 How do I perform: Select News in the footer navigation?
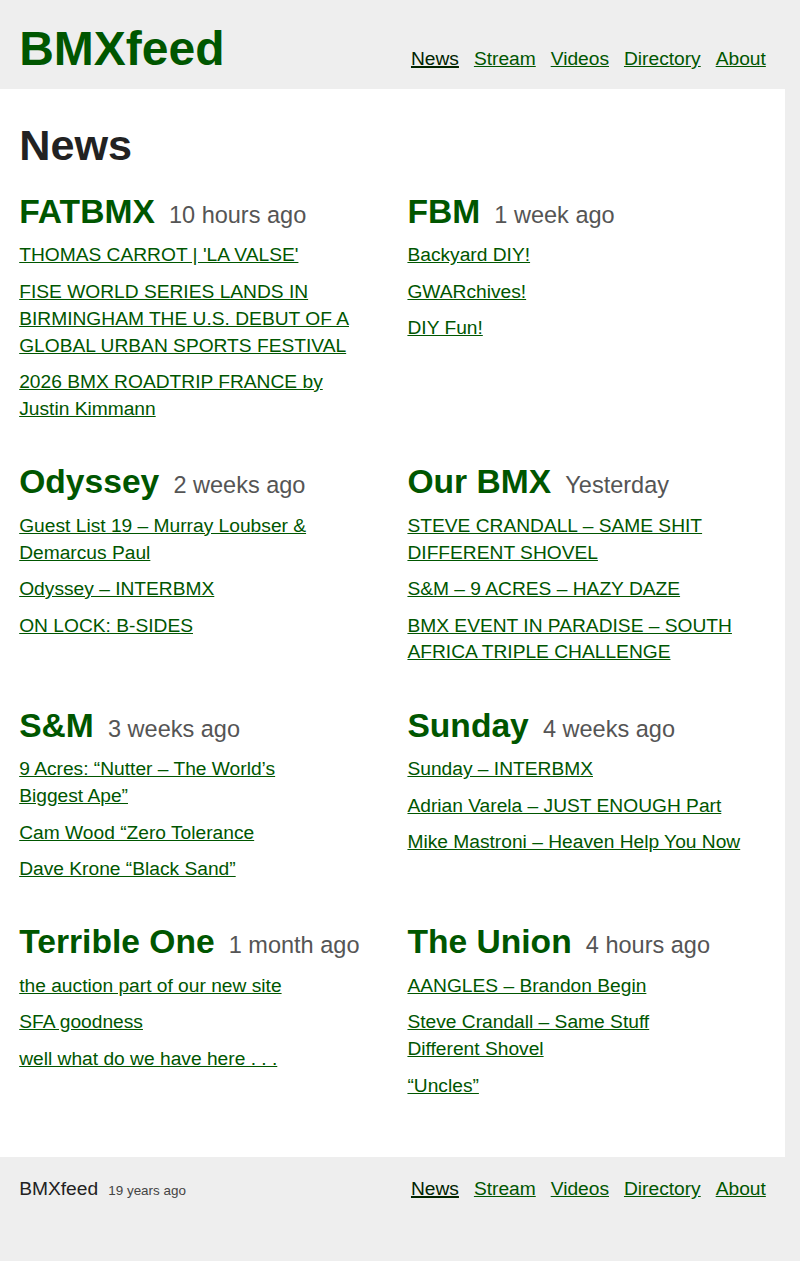434,1189
